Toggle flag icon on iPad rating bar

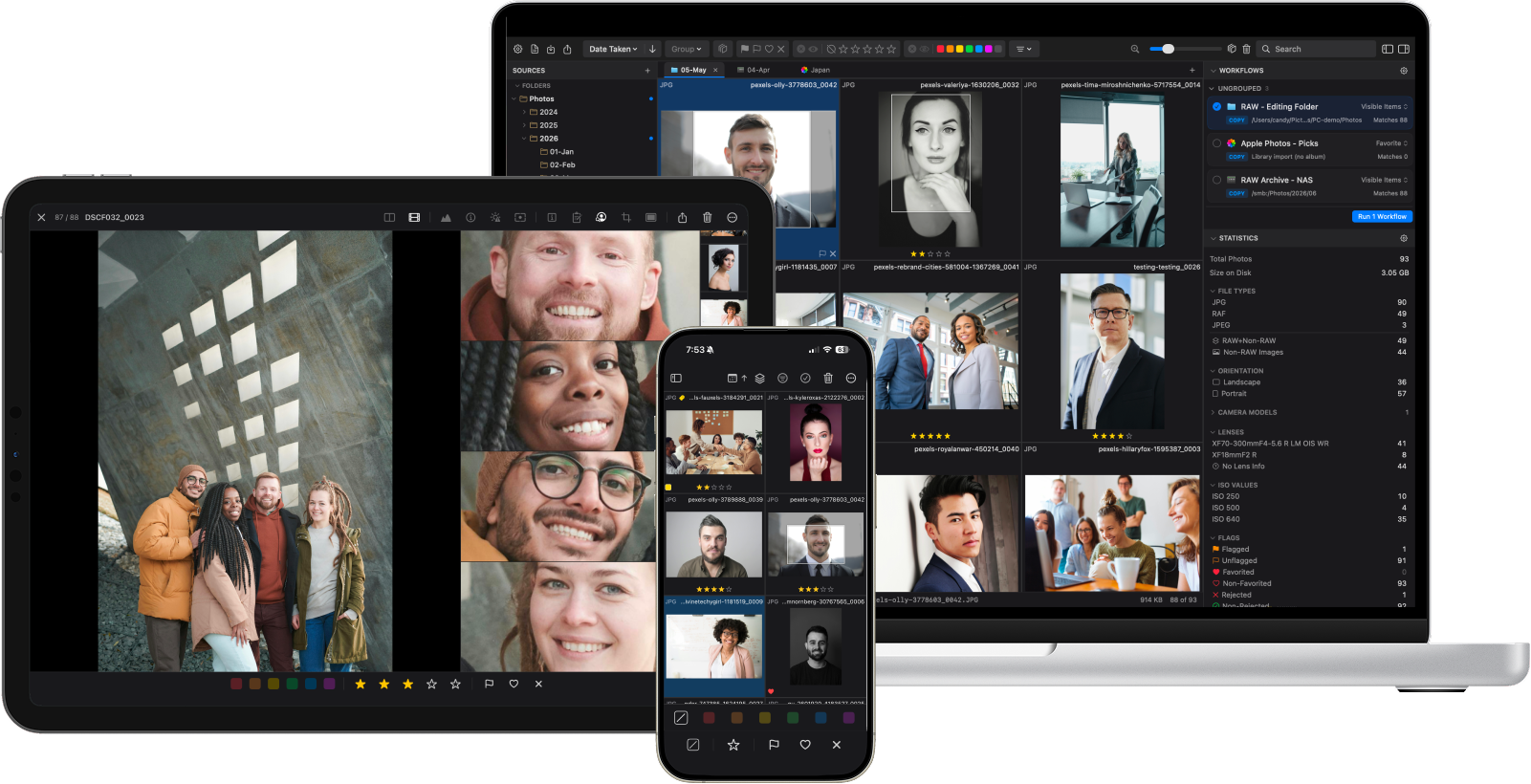point(489,684)
